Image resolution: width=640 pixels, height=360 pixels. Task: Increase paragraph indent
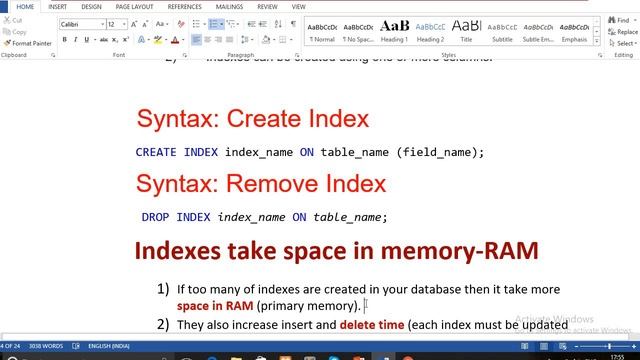pos(263,24)
